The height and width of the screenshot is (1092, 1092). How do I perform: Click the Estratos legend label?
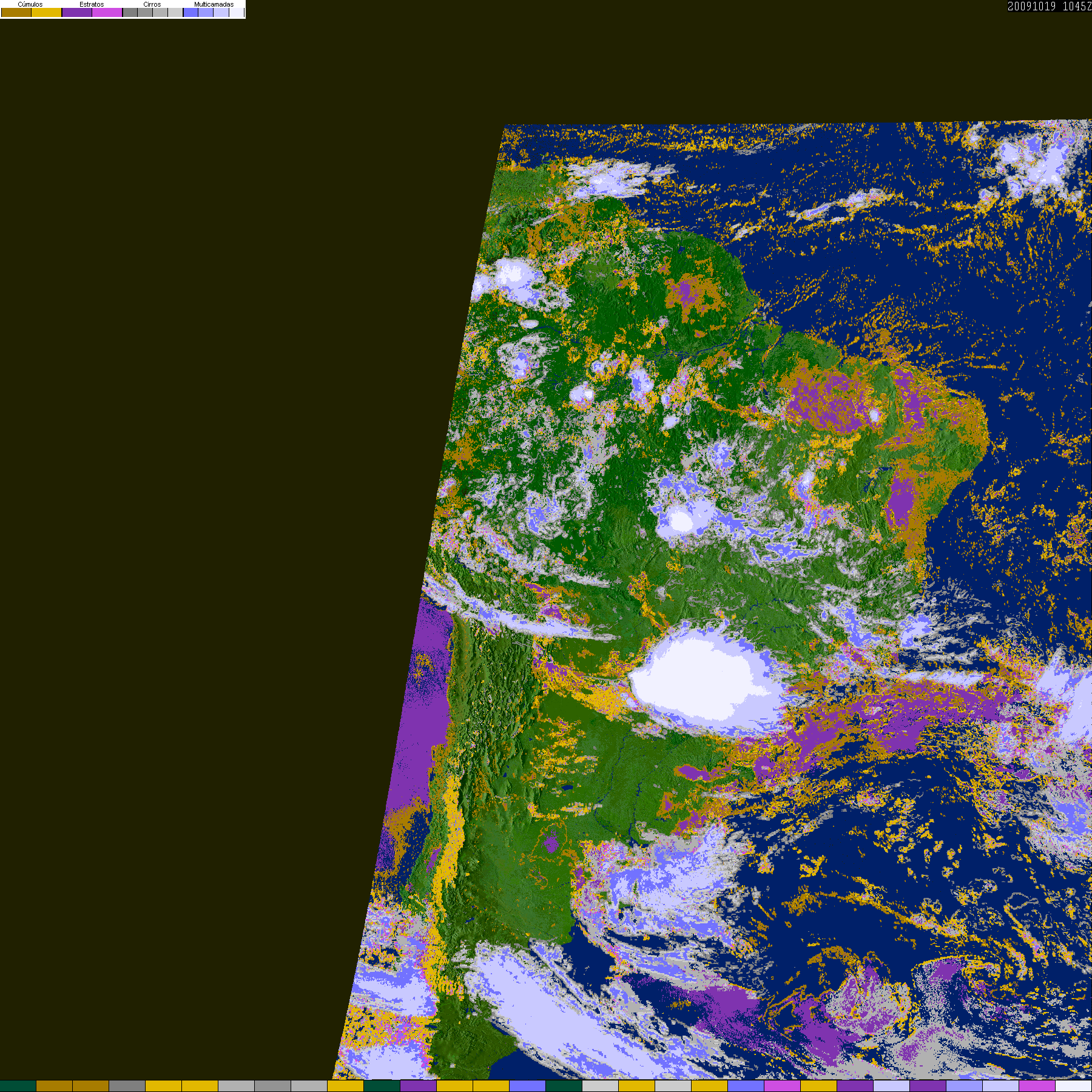point(92,4)
